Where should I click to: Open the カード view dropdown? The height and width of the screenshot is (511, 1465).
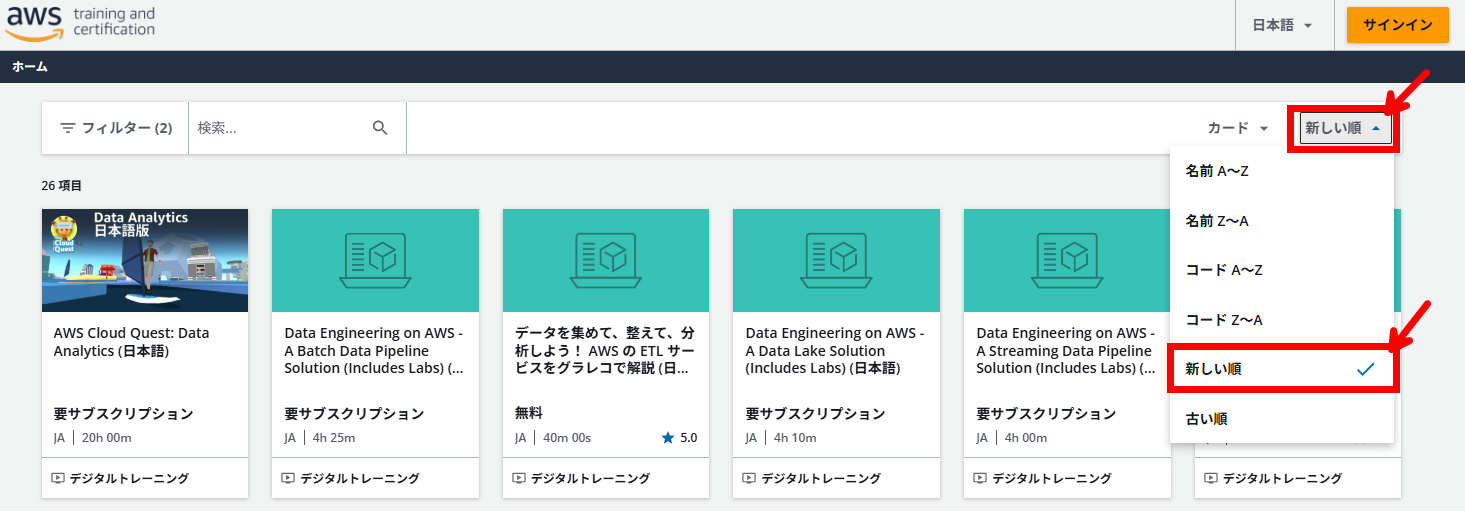click(x=1238, y=128)
